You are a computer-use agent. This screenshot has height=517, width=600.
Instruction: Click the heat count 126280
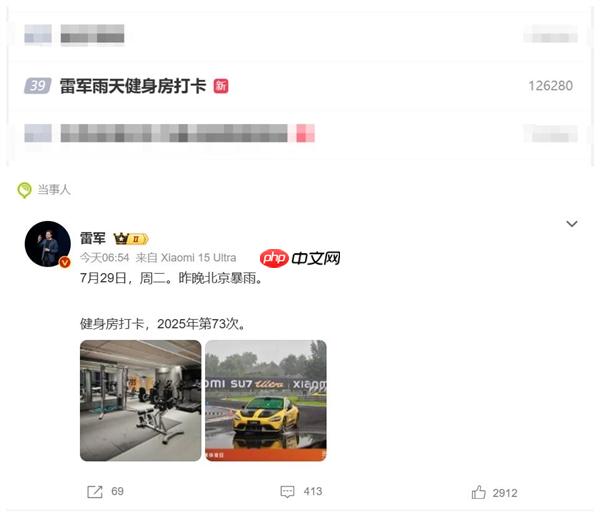click(550, 86)
